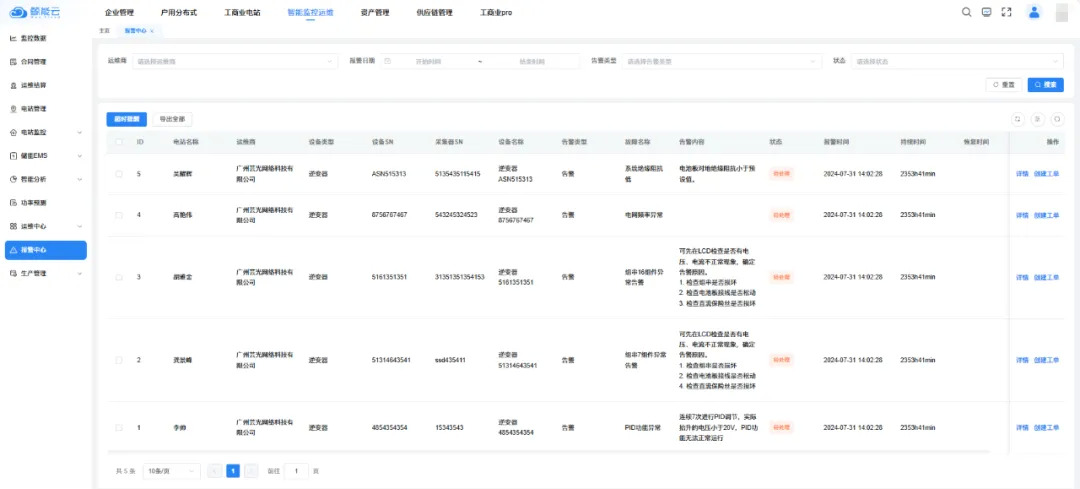Select the checkbox for row ID 5
The image size is (1080, 489).
(x=119, y=174)
